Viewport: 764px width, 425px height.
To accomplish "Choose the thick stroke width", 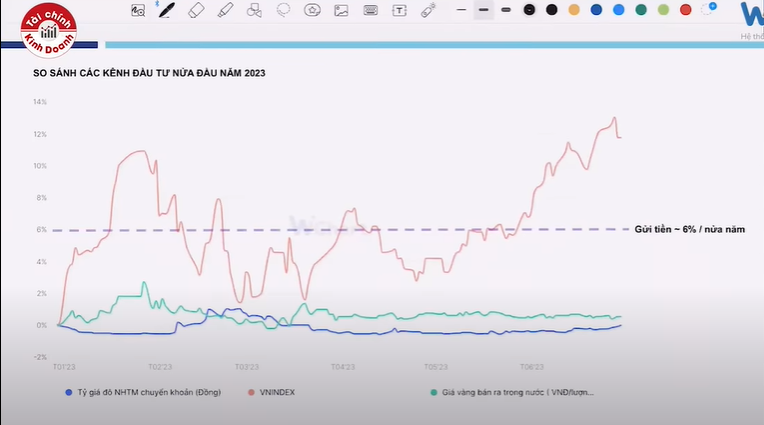I will (506, 10).
